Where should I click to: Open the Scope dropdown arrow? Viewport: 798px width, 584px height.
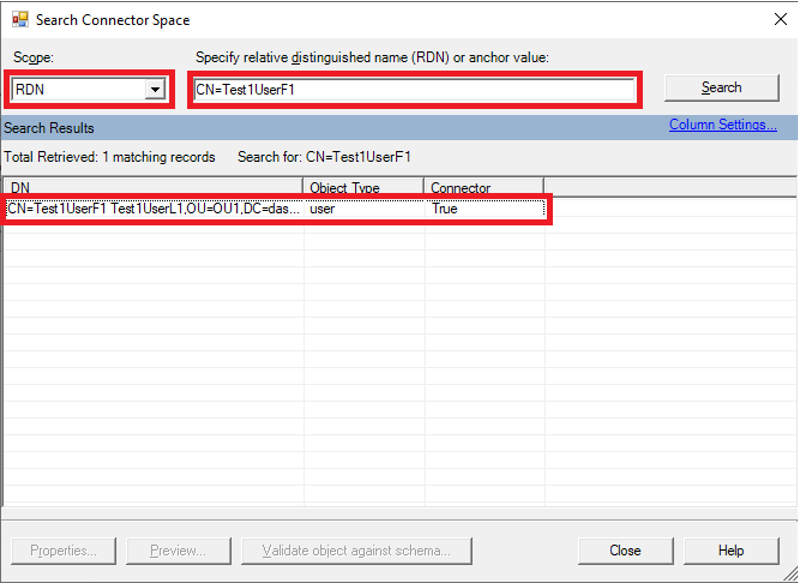(x=155, y=90)
